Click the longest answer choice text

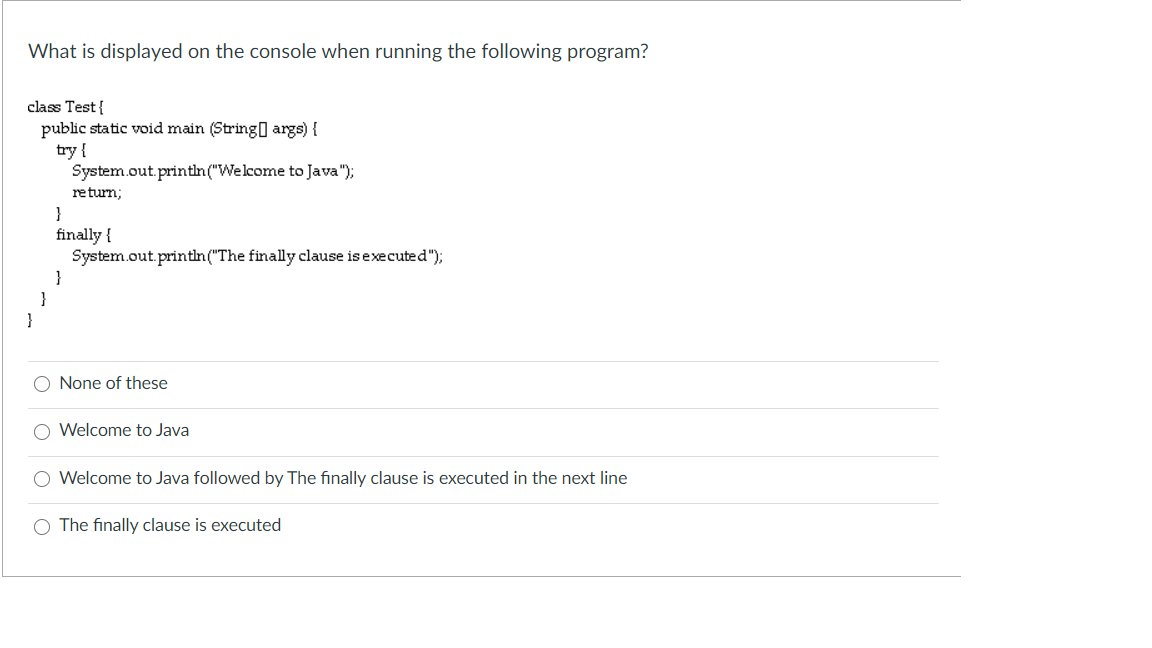pos(343,478)
